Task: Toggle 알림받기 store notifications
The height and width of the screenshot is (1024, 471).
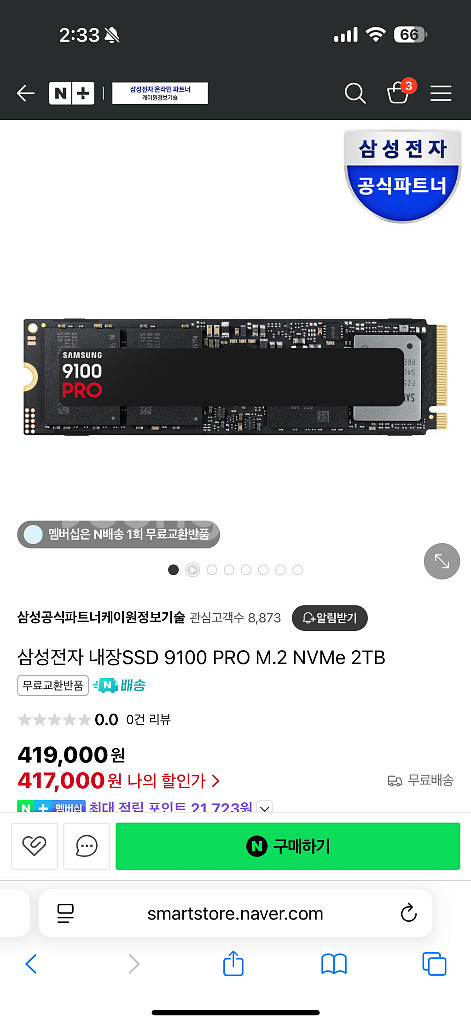Action: [x=329, y=618]
